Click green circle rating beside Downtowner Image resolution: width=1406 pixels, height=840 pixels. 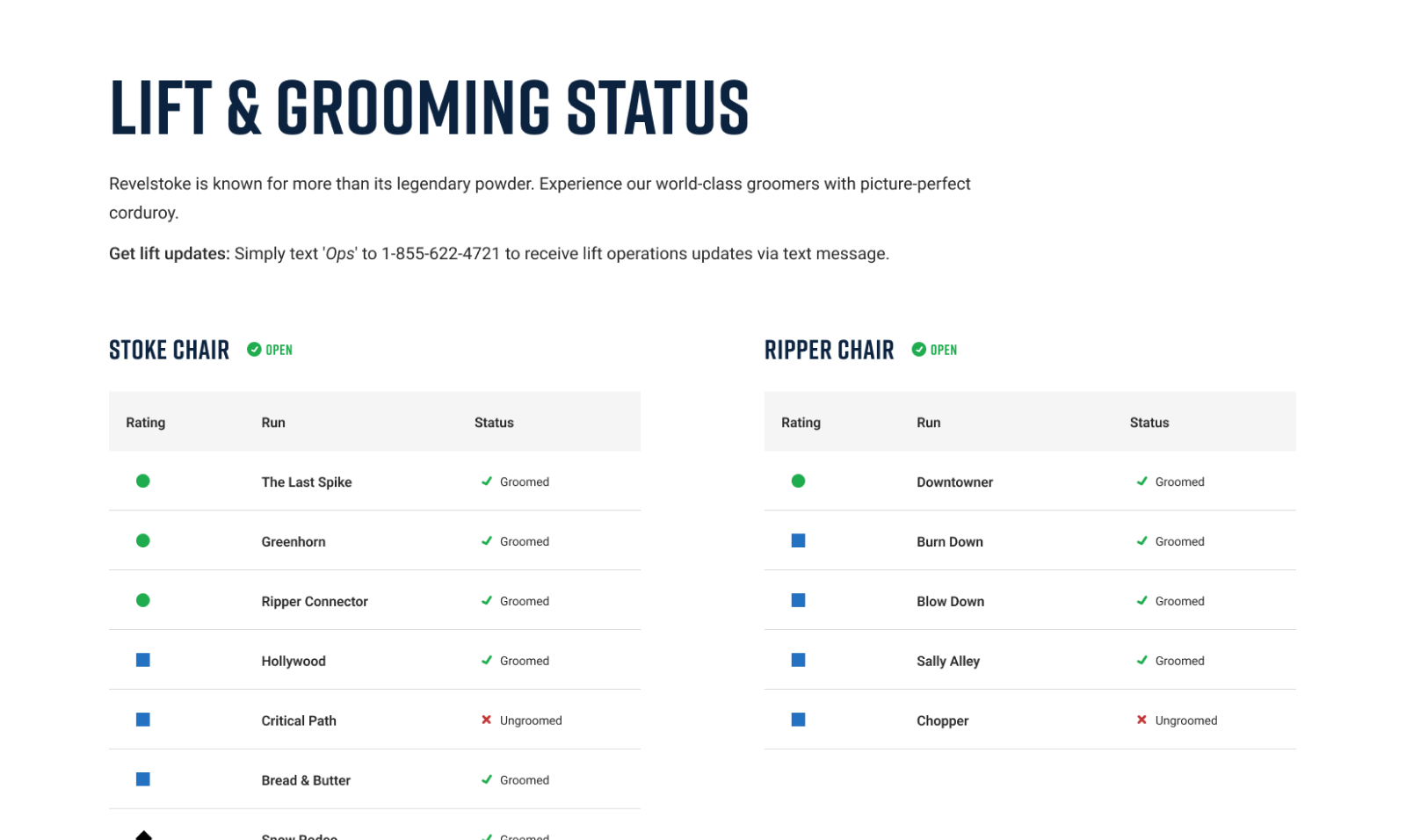pyautogui.click(x=798, y=481)
